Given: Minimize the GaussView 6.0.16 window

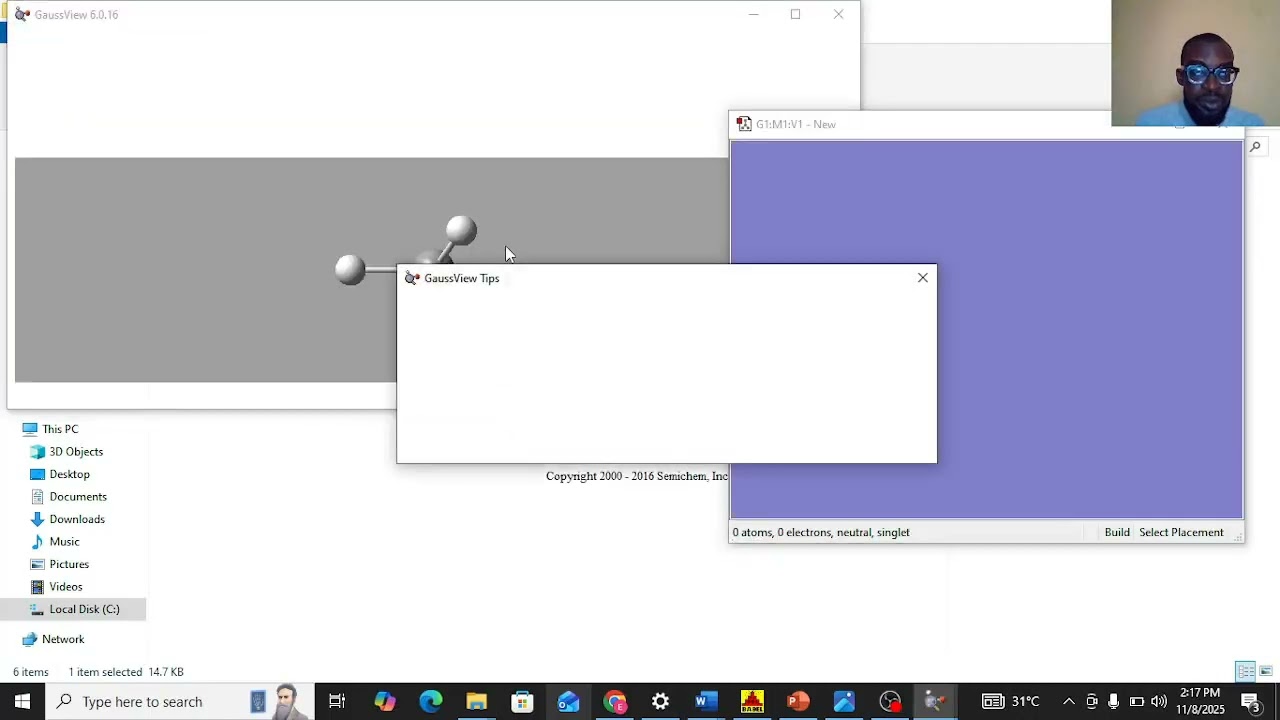Looking at the screenshot, I should coord(754,15).
